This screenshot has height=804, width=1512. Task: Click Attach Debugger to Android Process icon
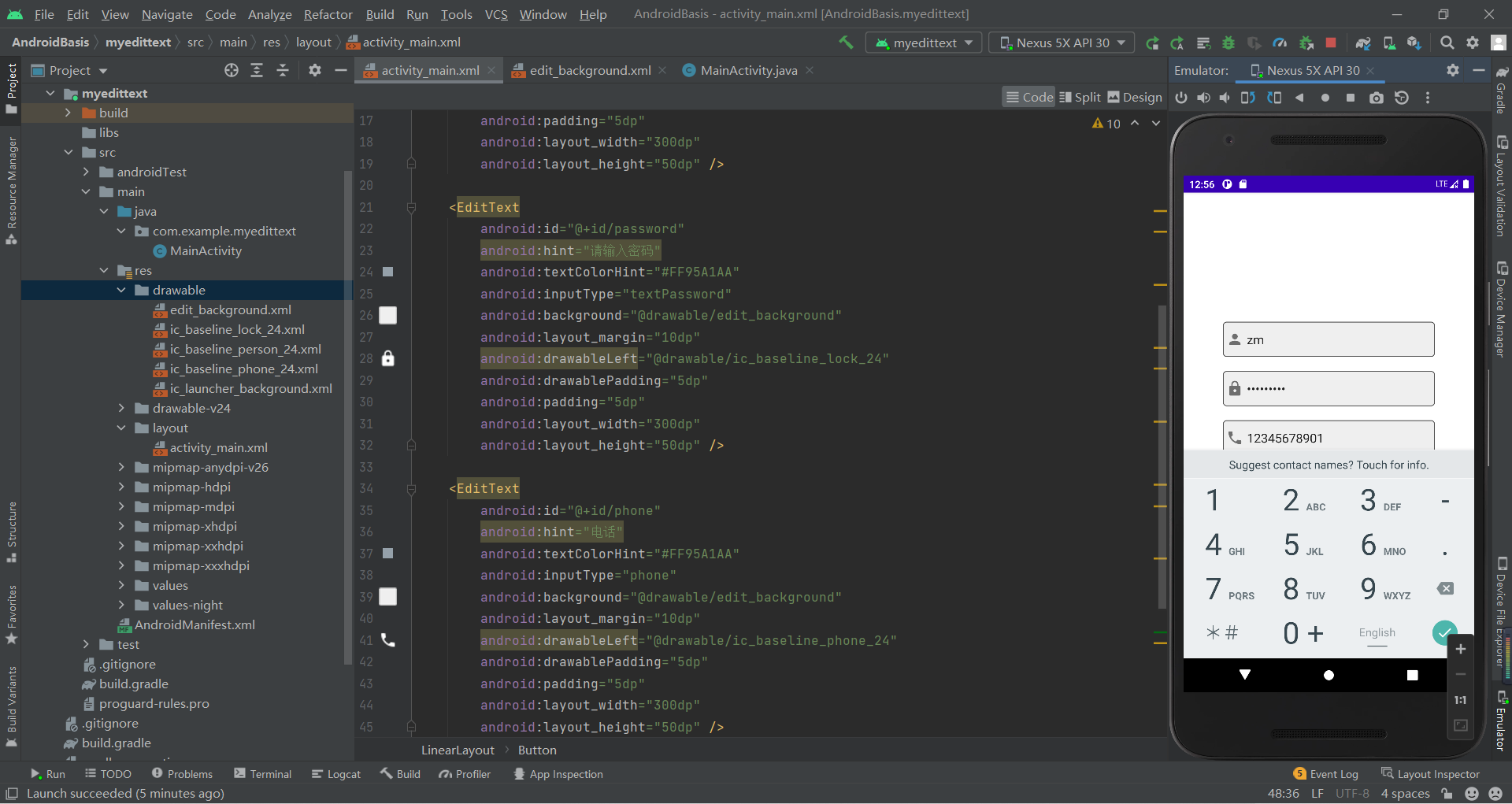click(1306, 43)
